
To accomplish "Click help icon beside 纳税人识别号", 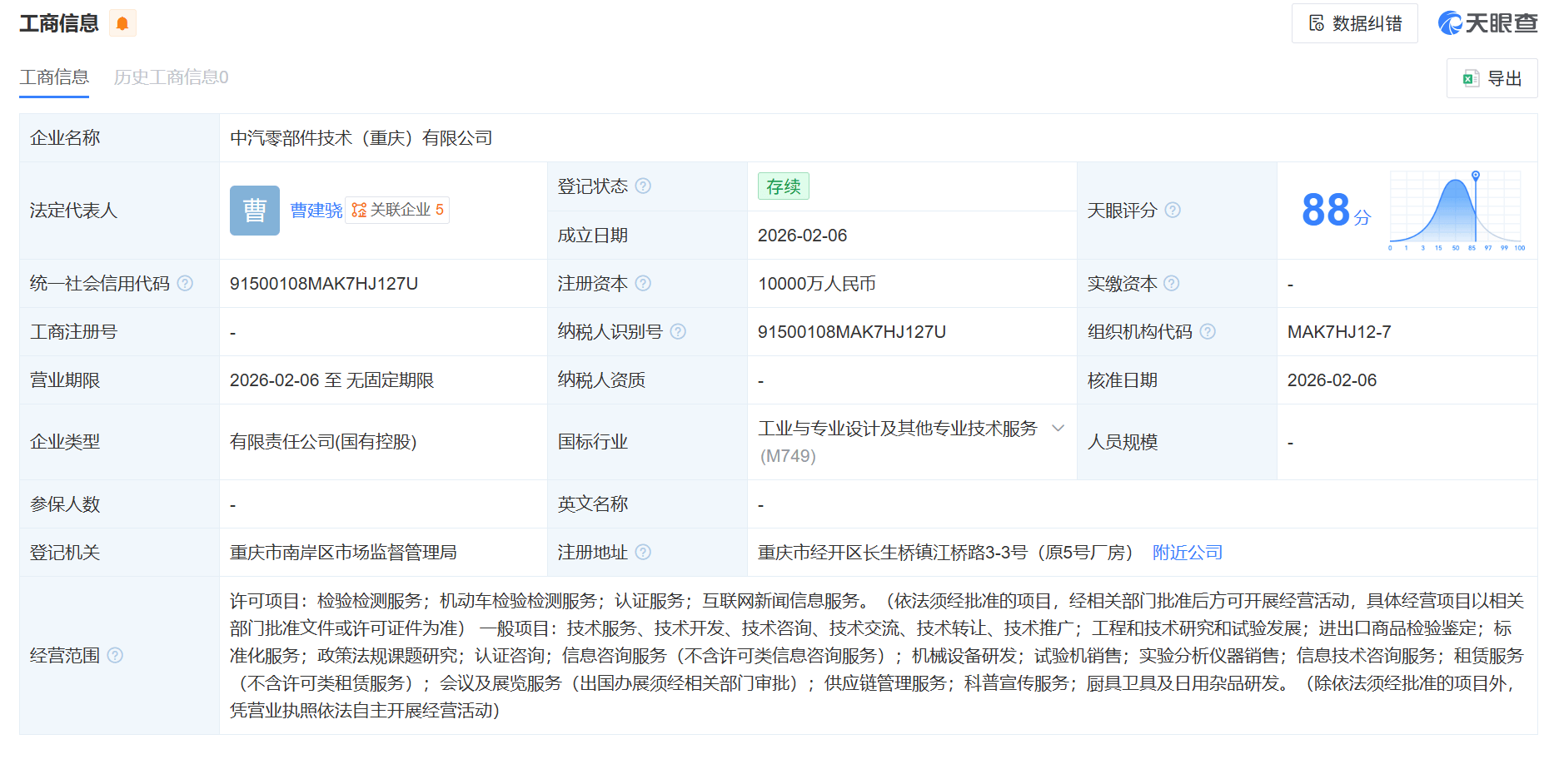I will [x=678, y=332].
